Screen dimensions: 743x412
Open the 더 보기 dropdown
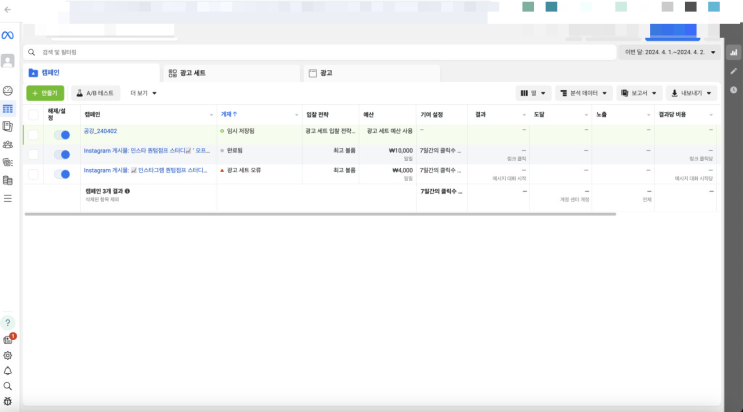click(143, 93)
